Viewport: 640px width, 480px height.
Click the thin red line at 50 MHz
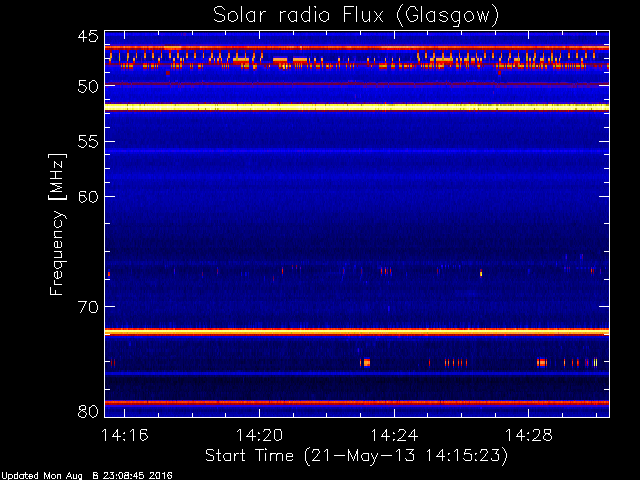357,84
